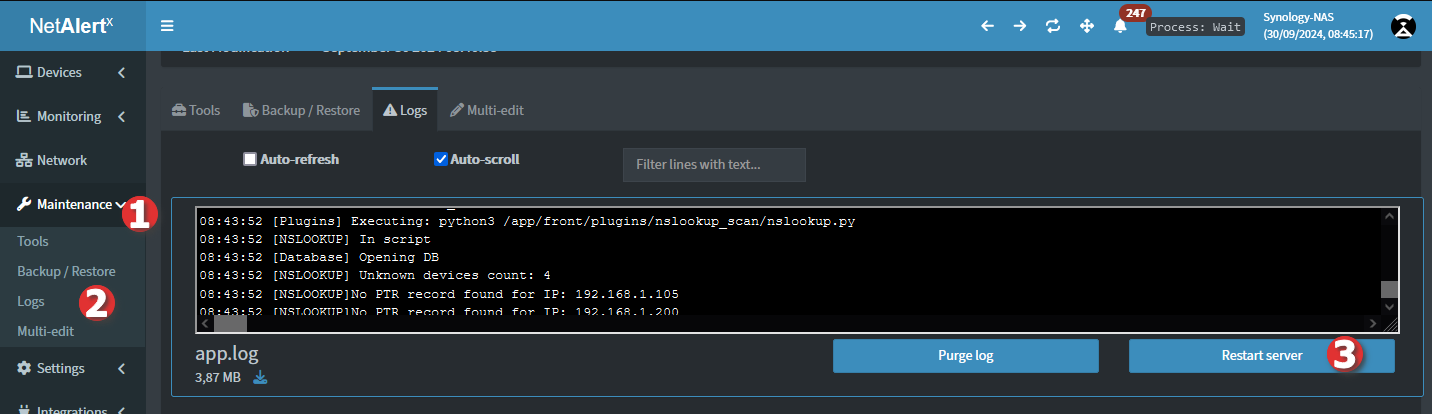Uncheck the Auto-scroll checkbox
This screenshot has height=414, width=1432.
(x=441, y=159)
